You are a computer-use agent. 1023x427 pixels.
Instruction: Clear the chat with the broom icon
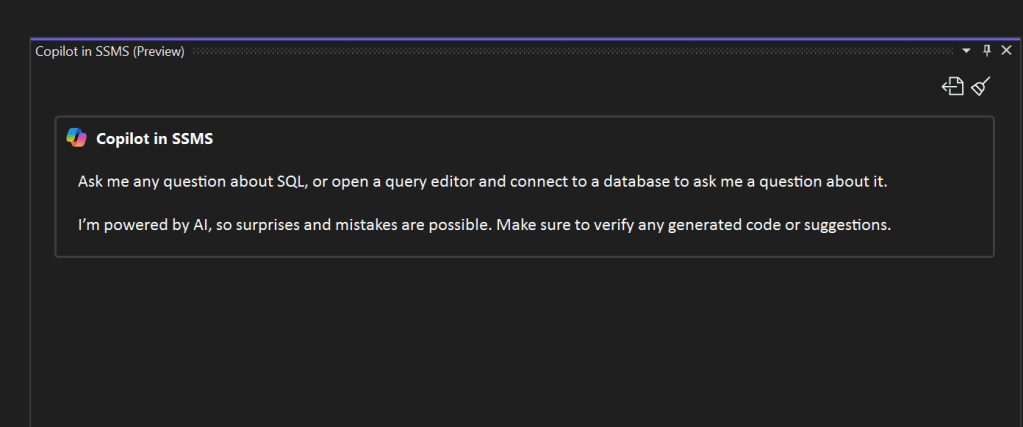click(981, 87)
